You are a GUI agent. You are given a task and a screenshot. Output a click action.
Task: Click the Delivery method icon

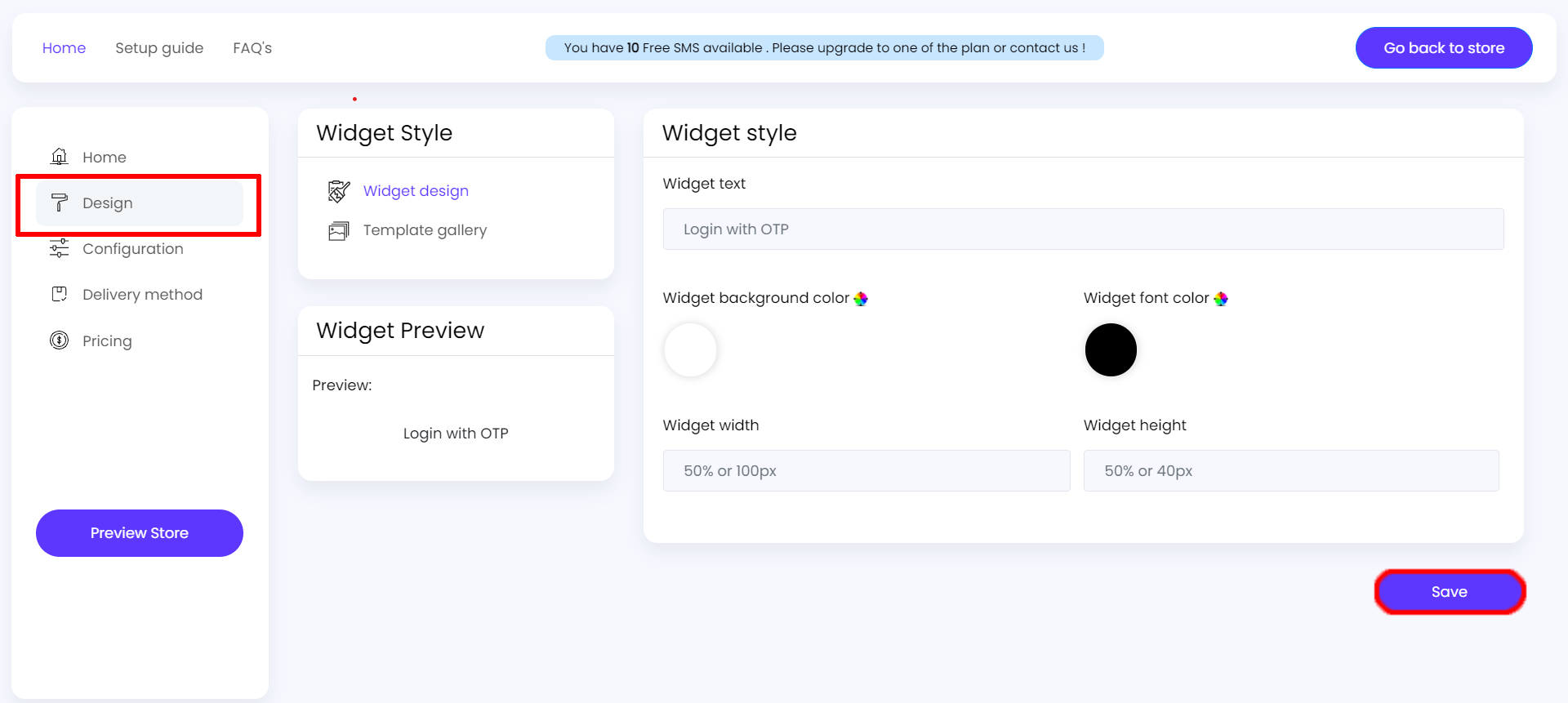click(x=60, y=294)
